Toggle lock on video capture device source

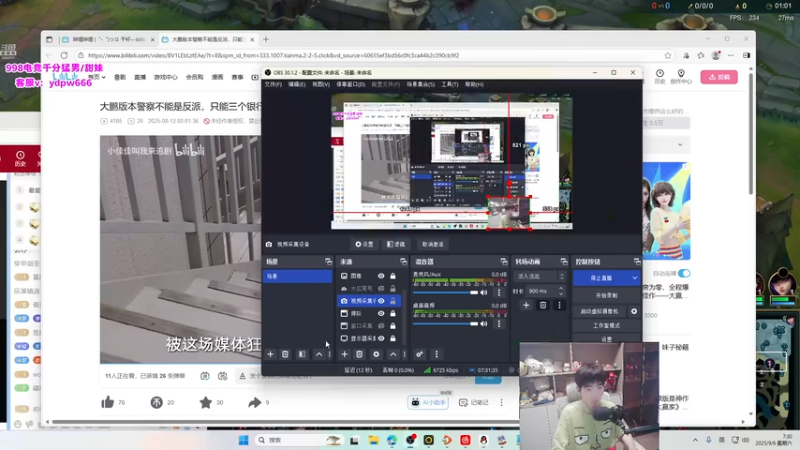pyautogui.click(x=393, y=301)
